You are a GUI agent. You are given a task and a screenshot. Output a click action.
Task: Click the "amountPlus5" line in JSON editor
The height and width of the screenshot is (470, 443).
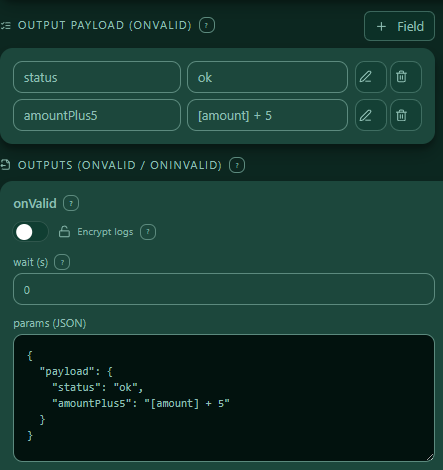pos(141,404)
